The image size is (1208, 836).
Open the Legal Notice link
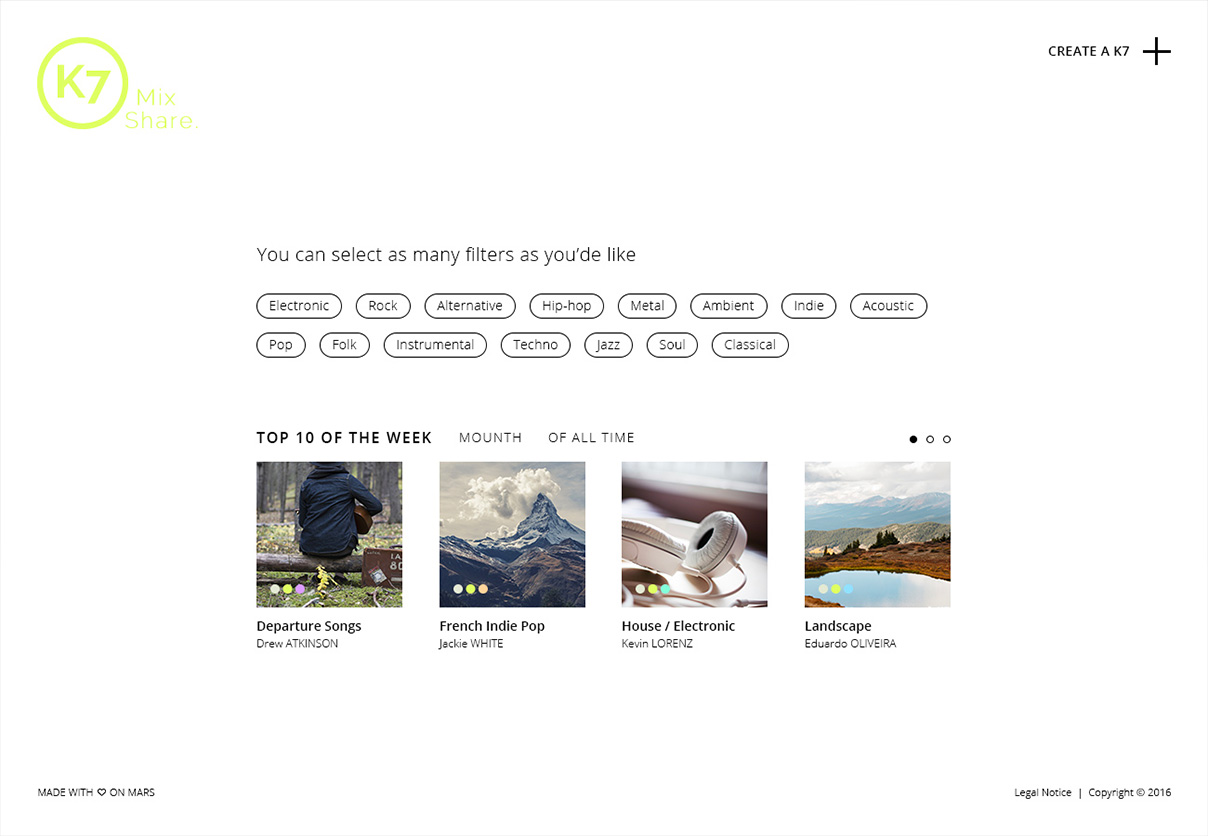point(1043,793)
